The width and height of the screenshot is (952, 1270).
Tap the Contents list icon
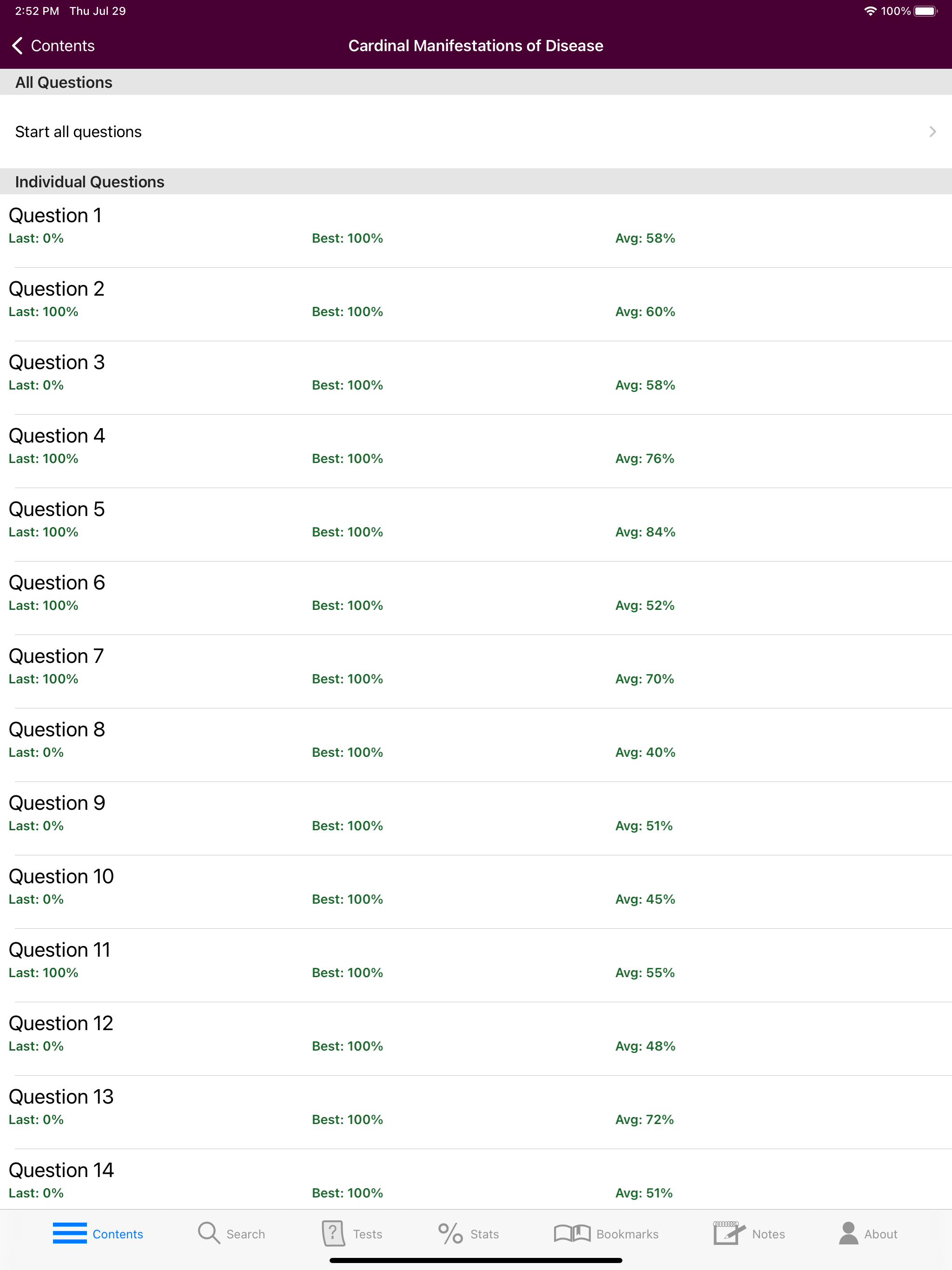69,1233
